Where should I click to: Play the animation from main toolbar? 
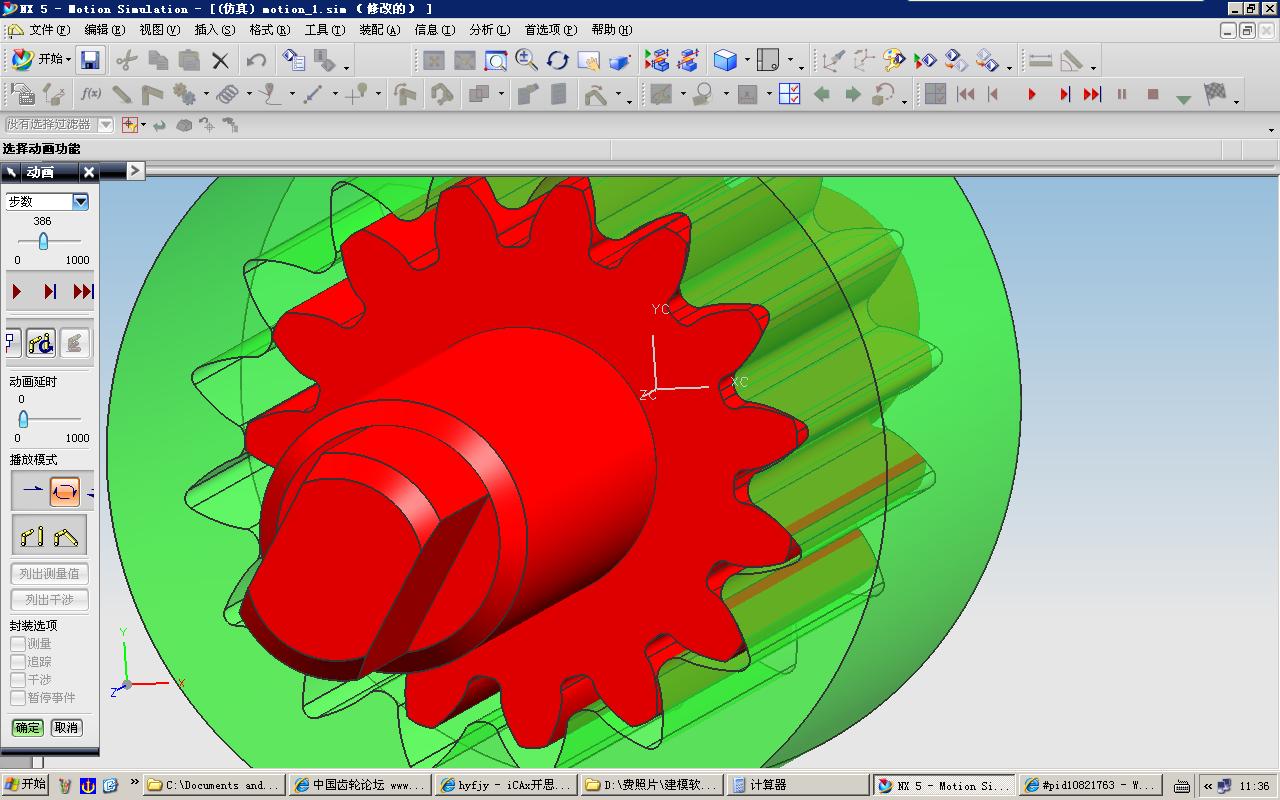pos(1032,94)
